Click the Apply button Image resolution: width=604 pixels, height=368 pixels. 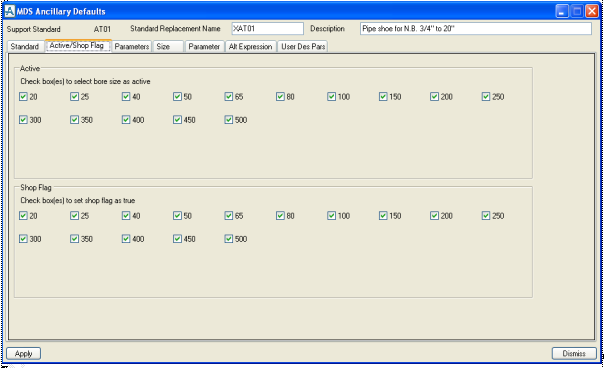point(23,353)
